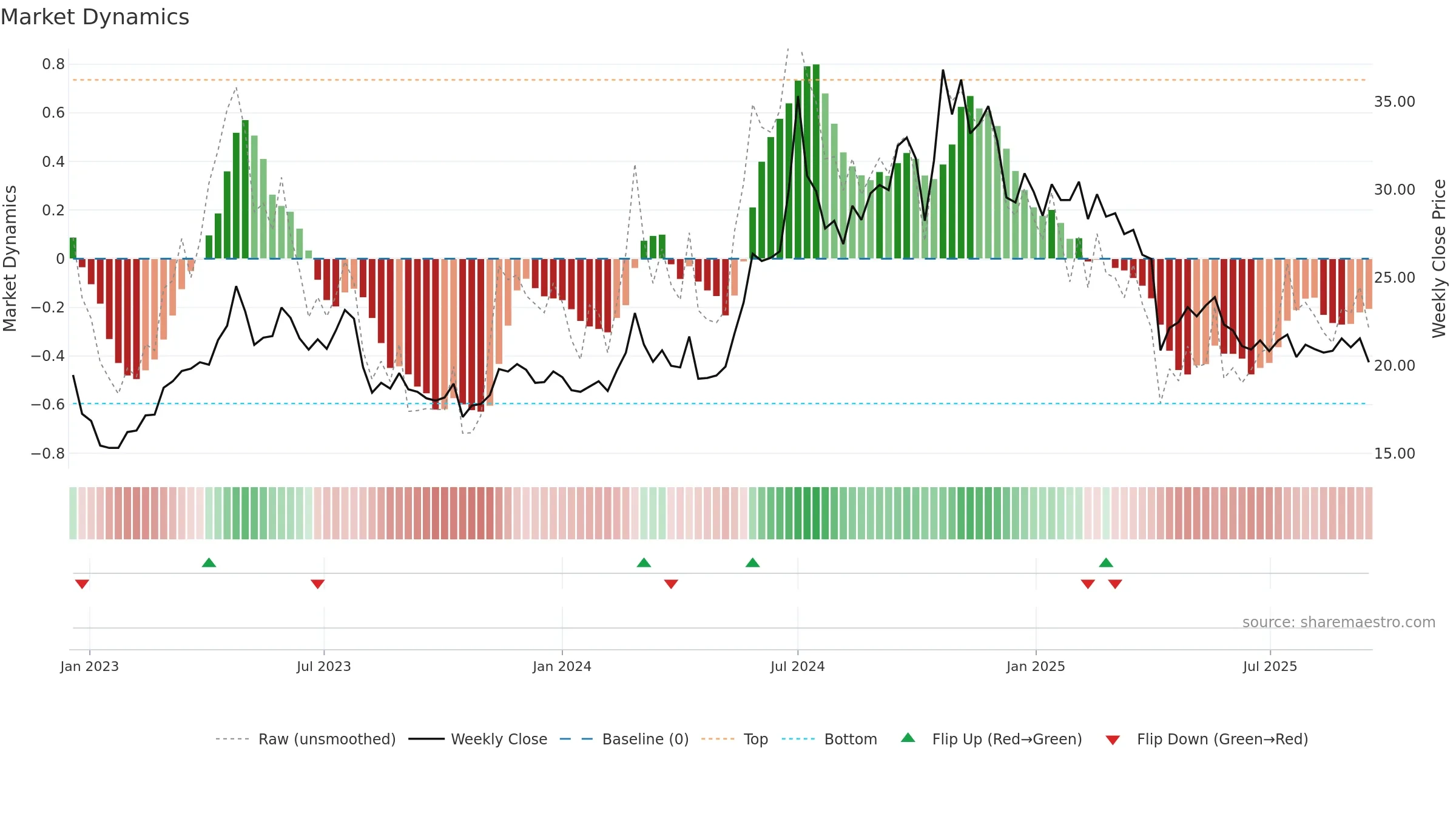Viewport: 1456px width, 819px height.
Task: Click the red flip-down marker between Jan 2024 and Jul 2024
Action: click(x=671, y=584)
